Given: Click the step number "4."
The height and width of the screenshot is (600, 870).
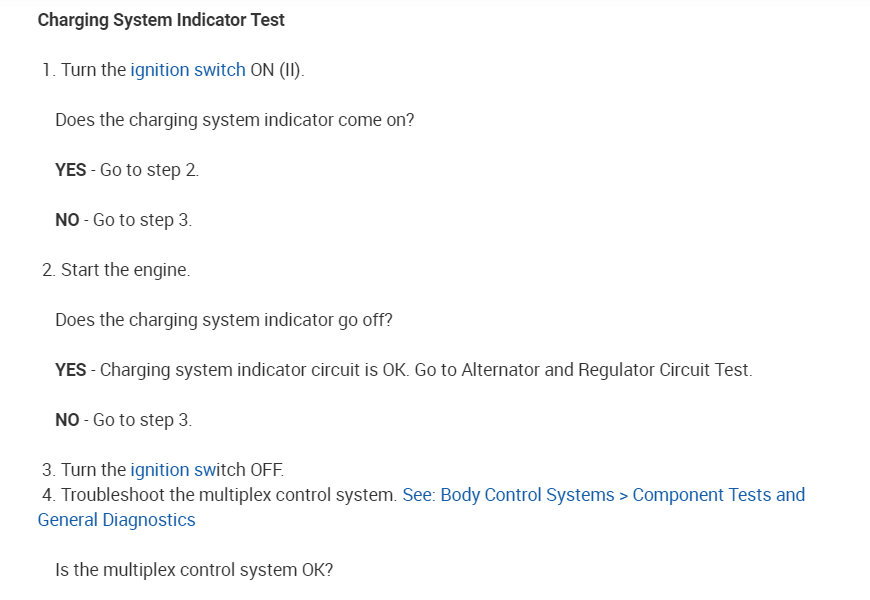Looking at the screenshot, I should pyautogui.click(x=48, y=495).
